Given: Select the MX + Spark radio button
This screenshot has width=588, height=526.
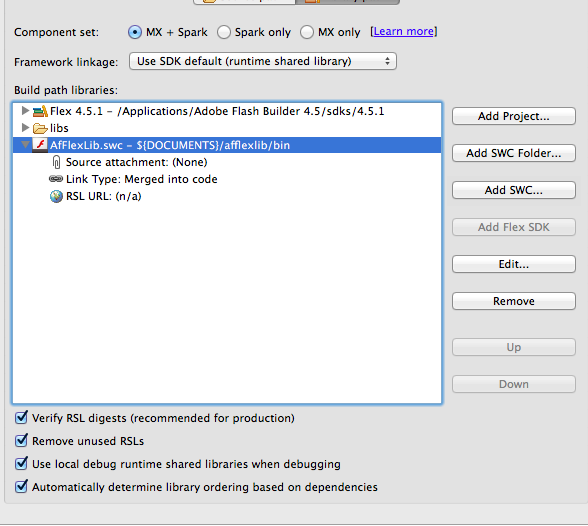Looking at the screenshot, I should point(135,32).
